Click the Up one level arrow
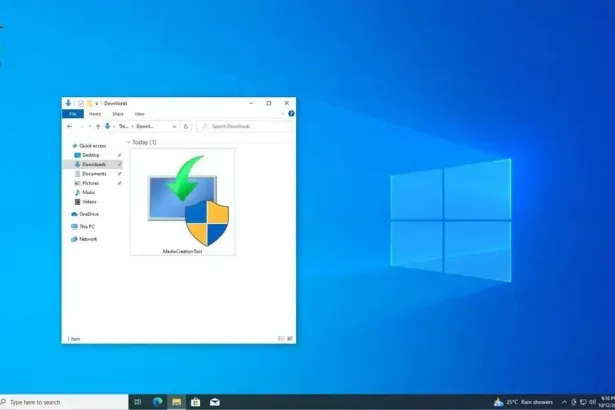 tap(97, 127)
